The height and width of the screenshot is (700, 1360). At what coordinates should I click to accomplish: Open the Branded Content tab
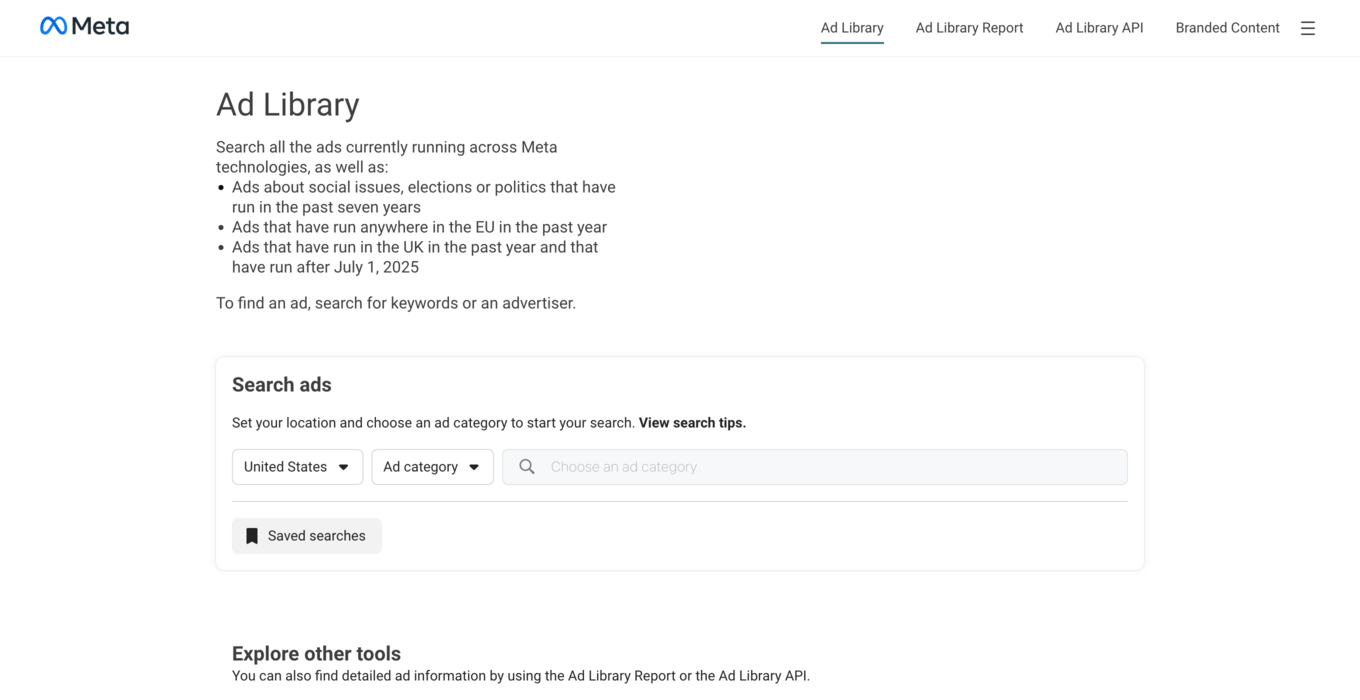tap(1227, 28)
